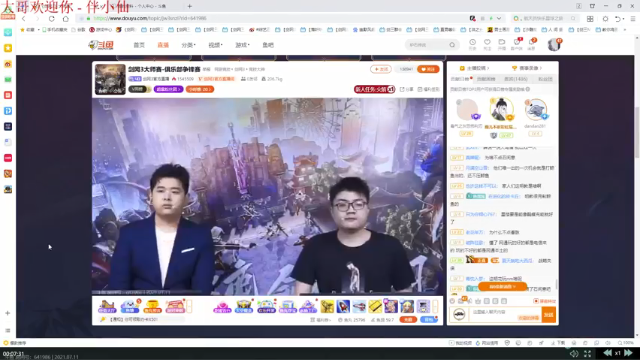The height and width of the screenshot is (360, 640).
Task: Open the browser hamburger menu
Action: tap(633, 19)
